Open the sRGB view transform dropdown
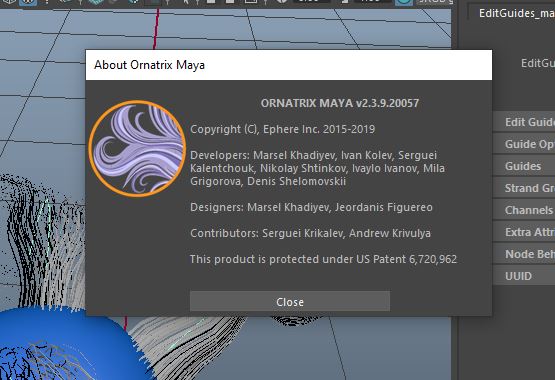The image size is (555, 380). (435, 2)
